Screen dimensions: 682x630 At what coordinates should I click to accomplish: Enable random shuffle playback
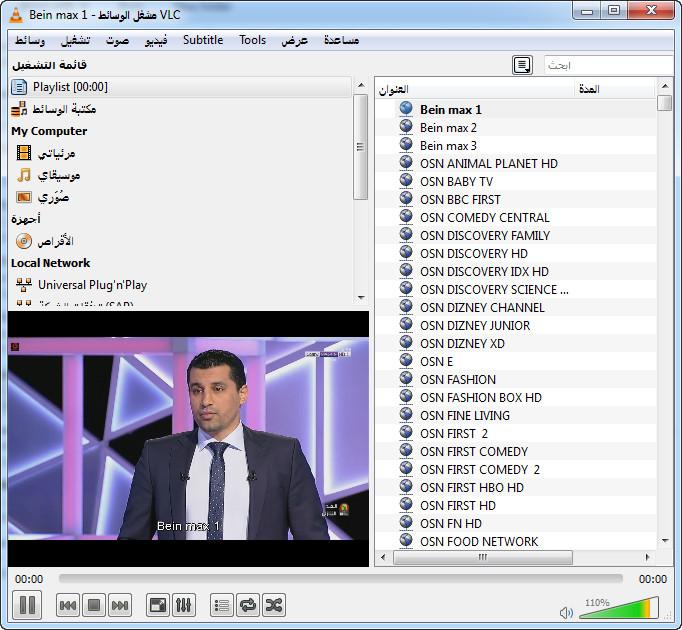pos(273,605)
